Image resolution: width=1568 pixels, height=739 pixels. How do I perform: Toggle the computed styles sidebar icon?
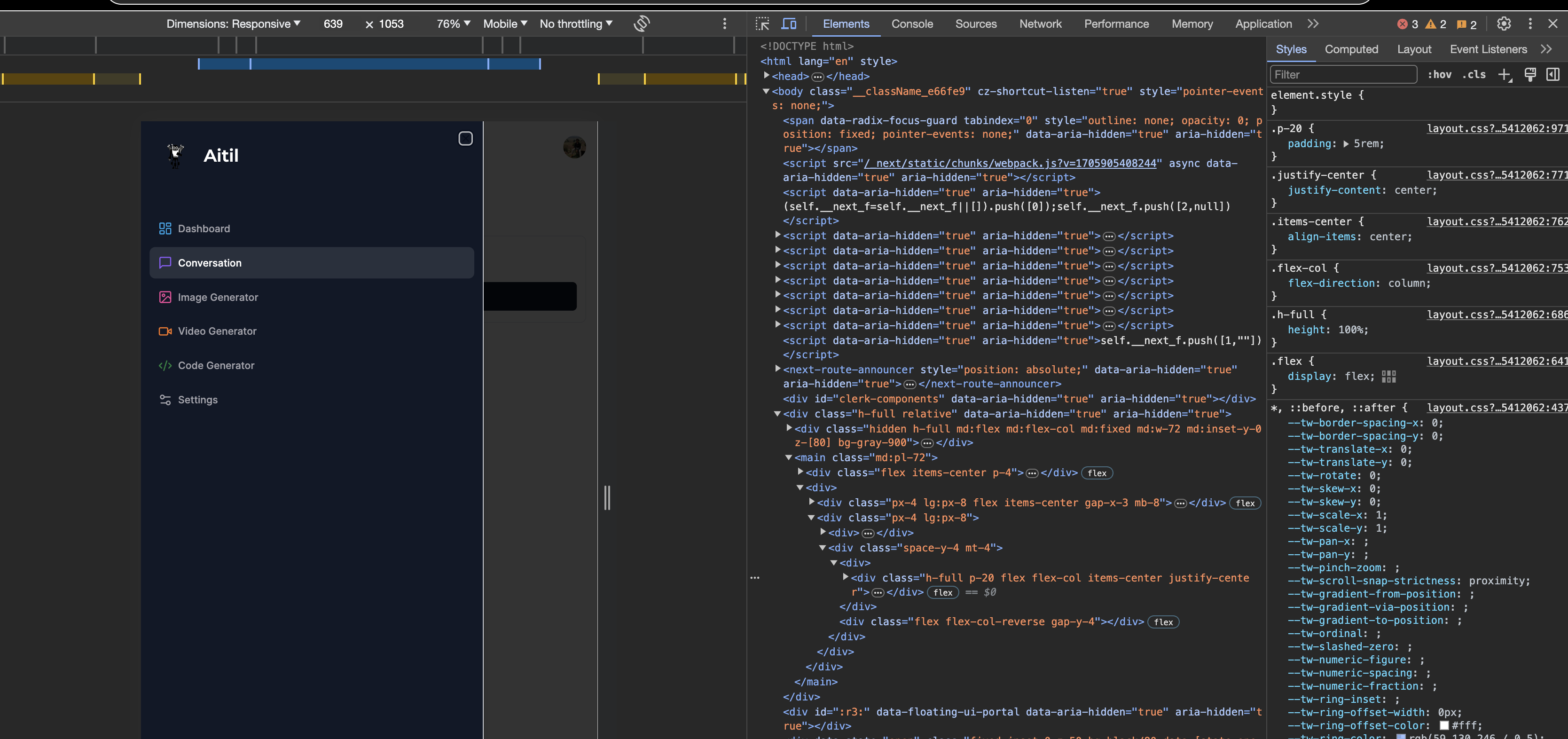click(1553, 74)
